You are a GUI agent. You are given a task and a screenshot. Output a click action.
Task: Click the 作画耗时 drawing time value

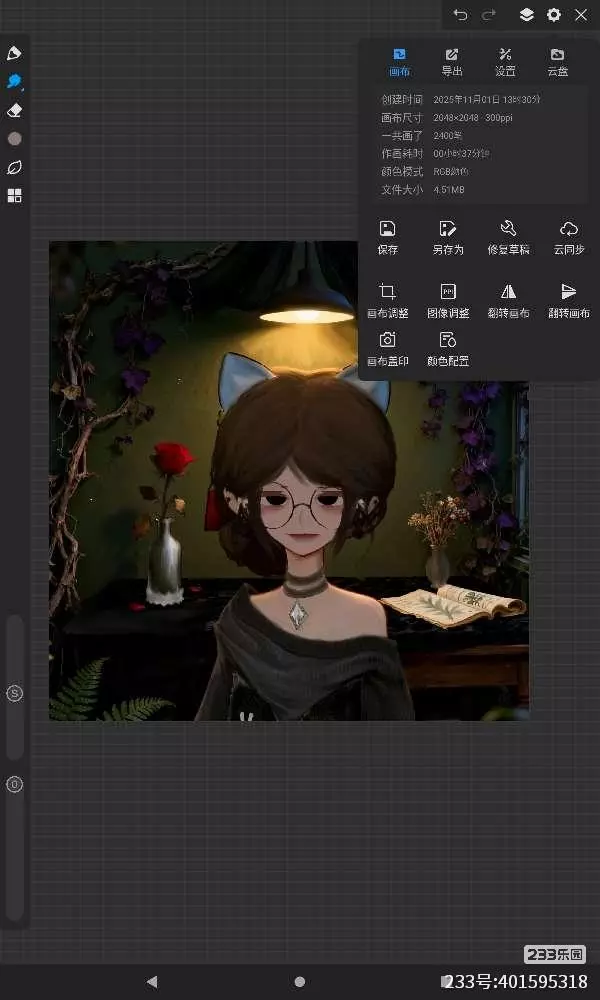[462, 154]
